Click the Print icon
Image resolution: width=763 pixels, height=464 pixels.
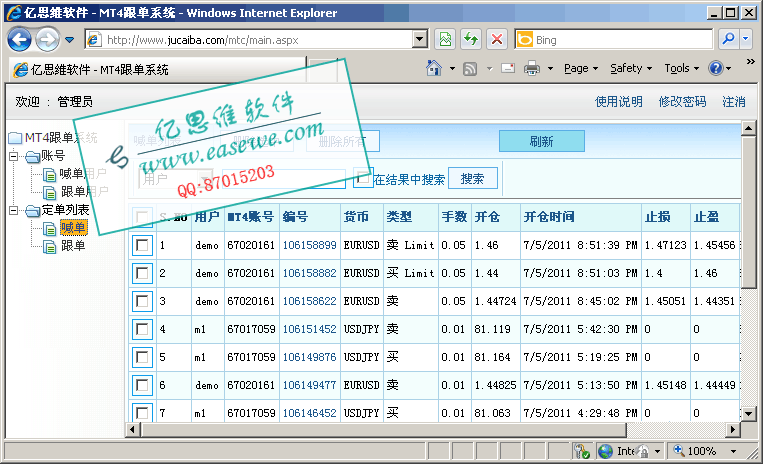tap(531, 68)
